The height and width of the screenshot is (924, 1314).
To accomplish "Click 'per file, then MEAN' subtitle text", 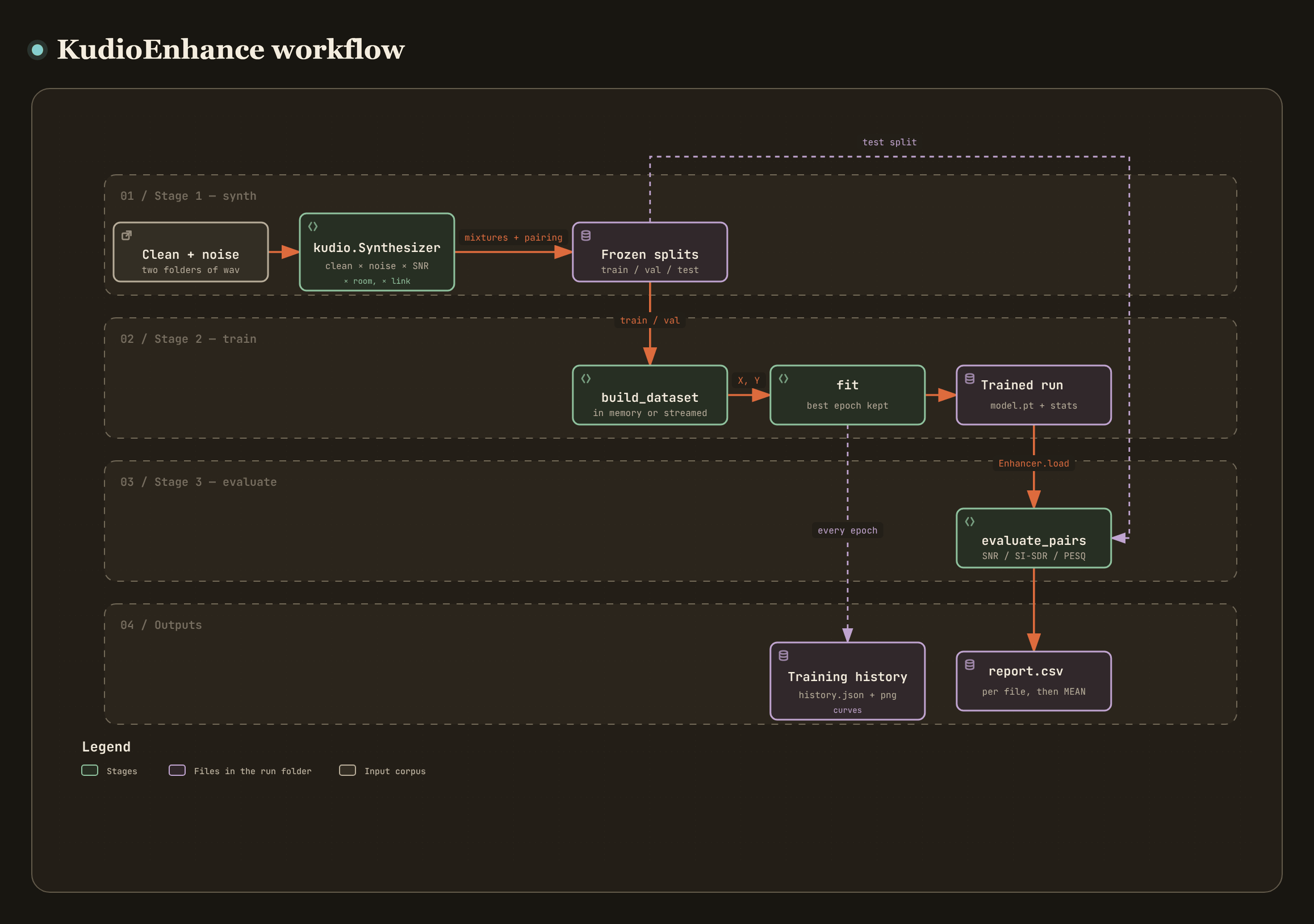I will coord(1033,692).
